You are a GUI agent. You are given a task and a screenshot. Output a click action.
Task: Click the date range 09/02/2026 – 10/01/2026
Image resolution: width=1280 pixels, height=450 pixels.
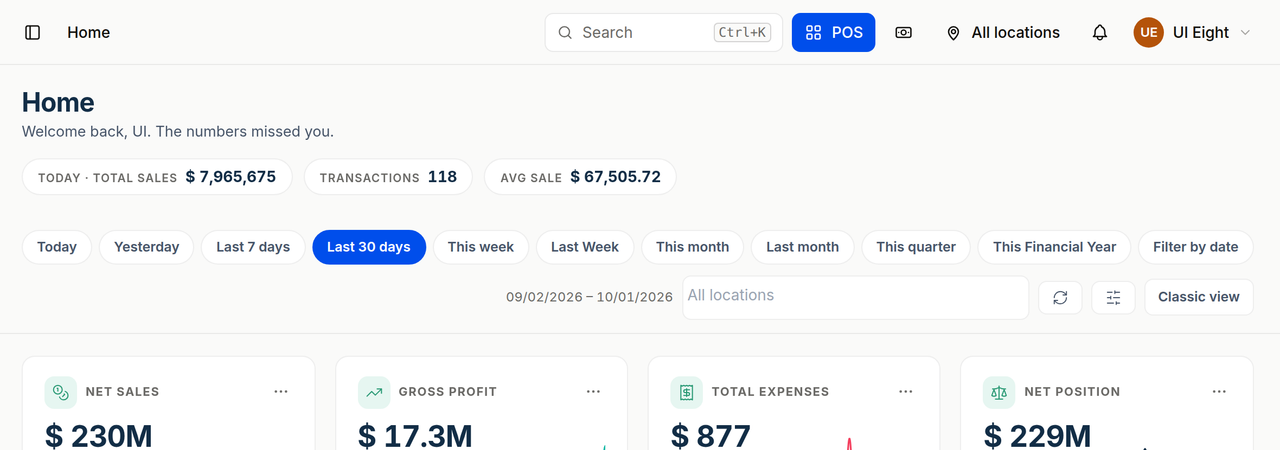click(x=589, y=297)
